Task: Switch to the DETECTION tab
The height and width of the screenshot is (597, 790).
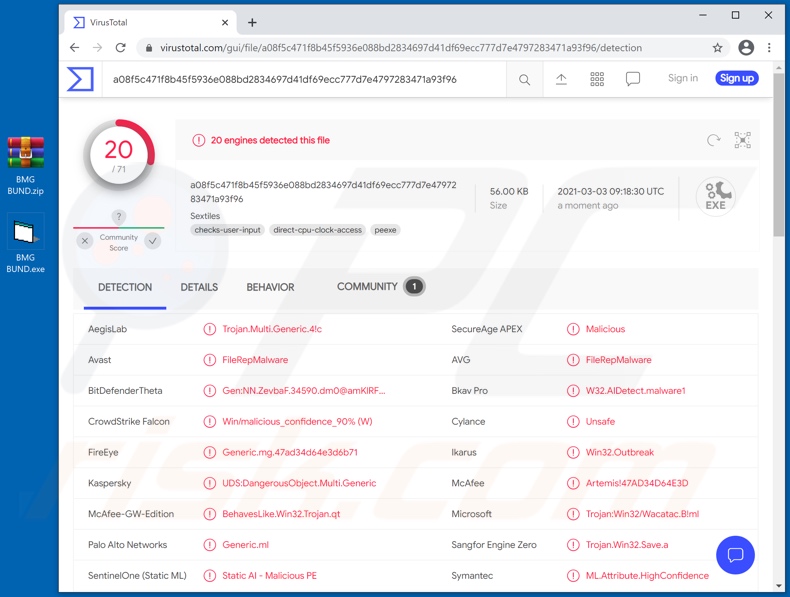Action: tap(125, 287)
